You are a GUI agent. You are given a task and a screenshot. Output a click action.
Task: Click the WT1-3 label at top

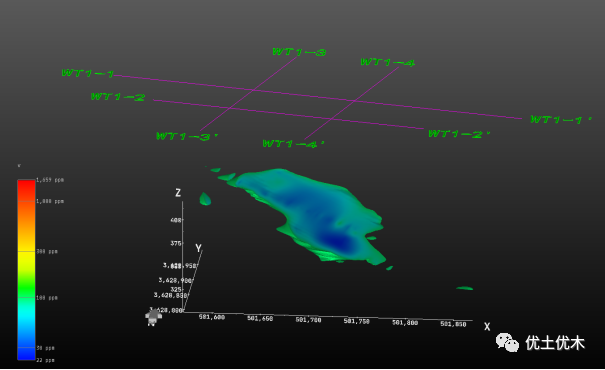pyautogui.click(x=299, y=52)
